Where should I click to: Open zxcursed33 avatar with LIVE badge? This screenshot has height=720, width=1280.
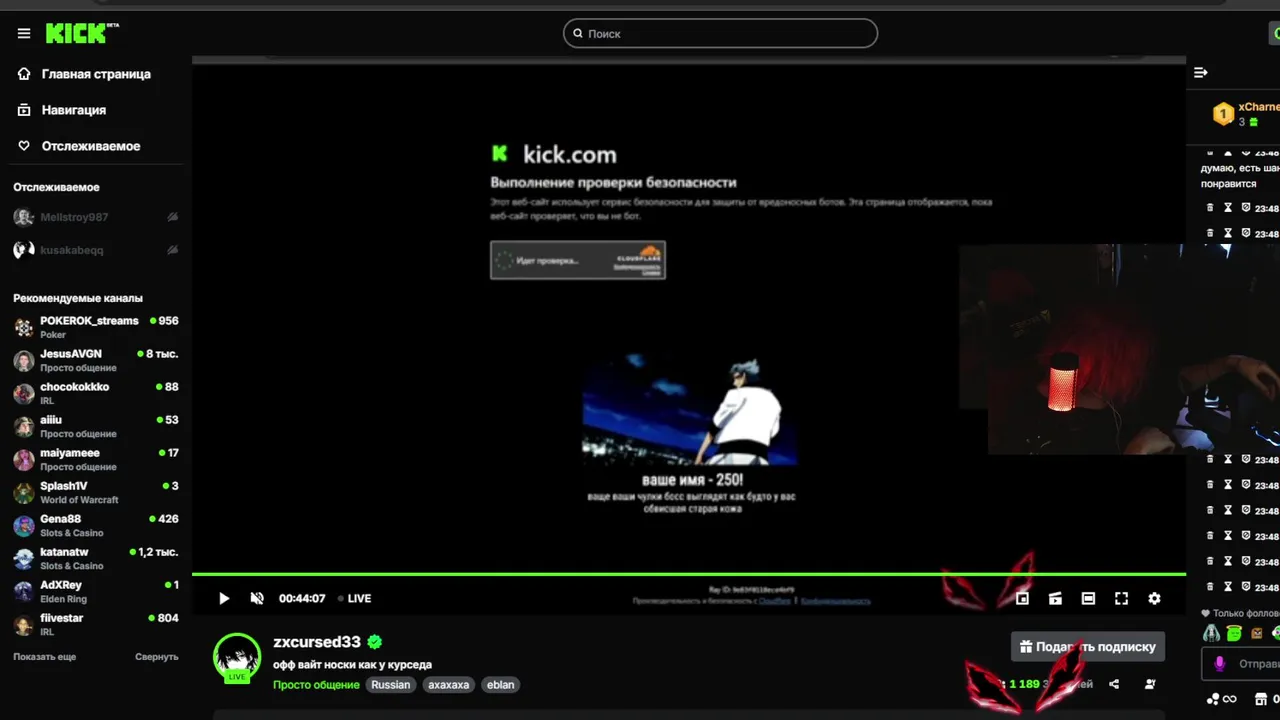pyautogui.click(x=237, y=658)
